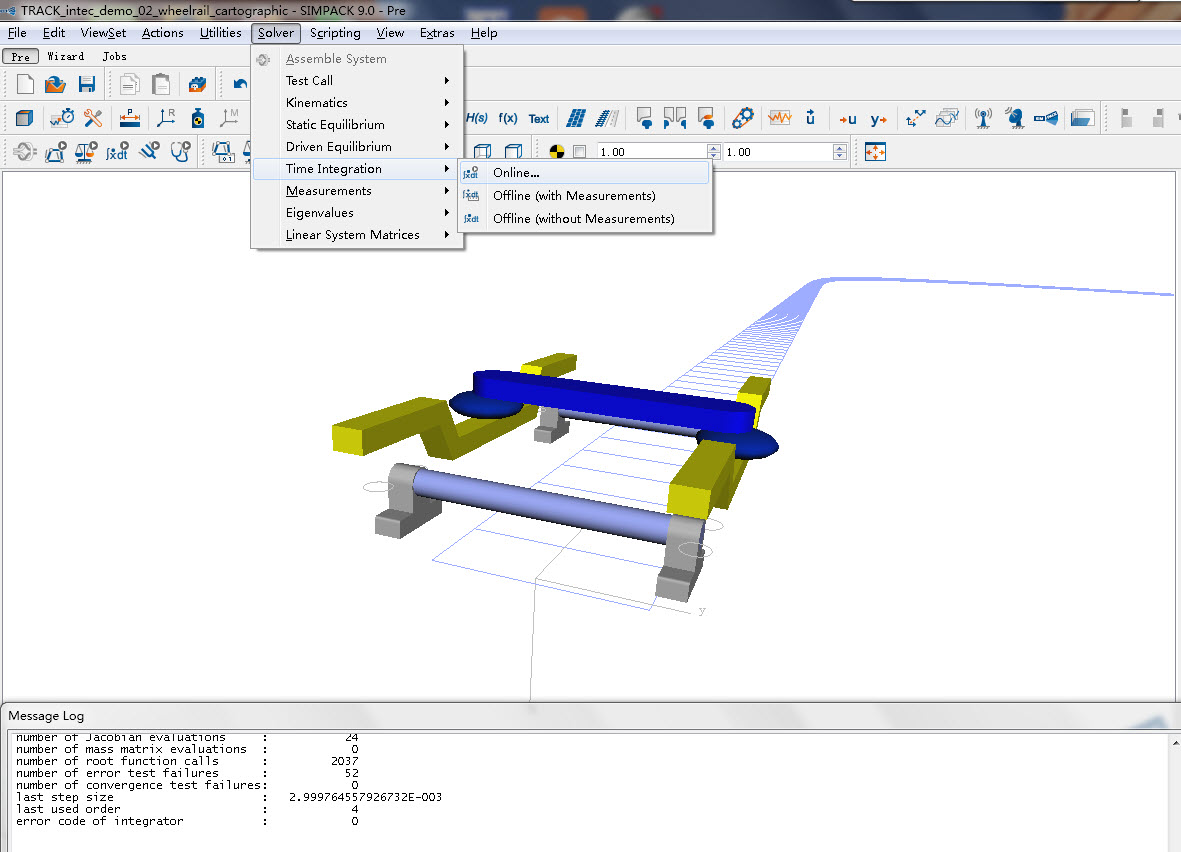Expand the Kinematics submenu

click(357, 102)
